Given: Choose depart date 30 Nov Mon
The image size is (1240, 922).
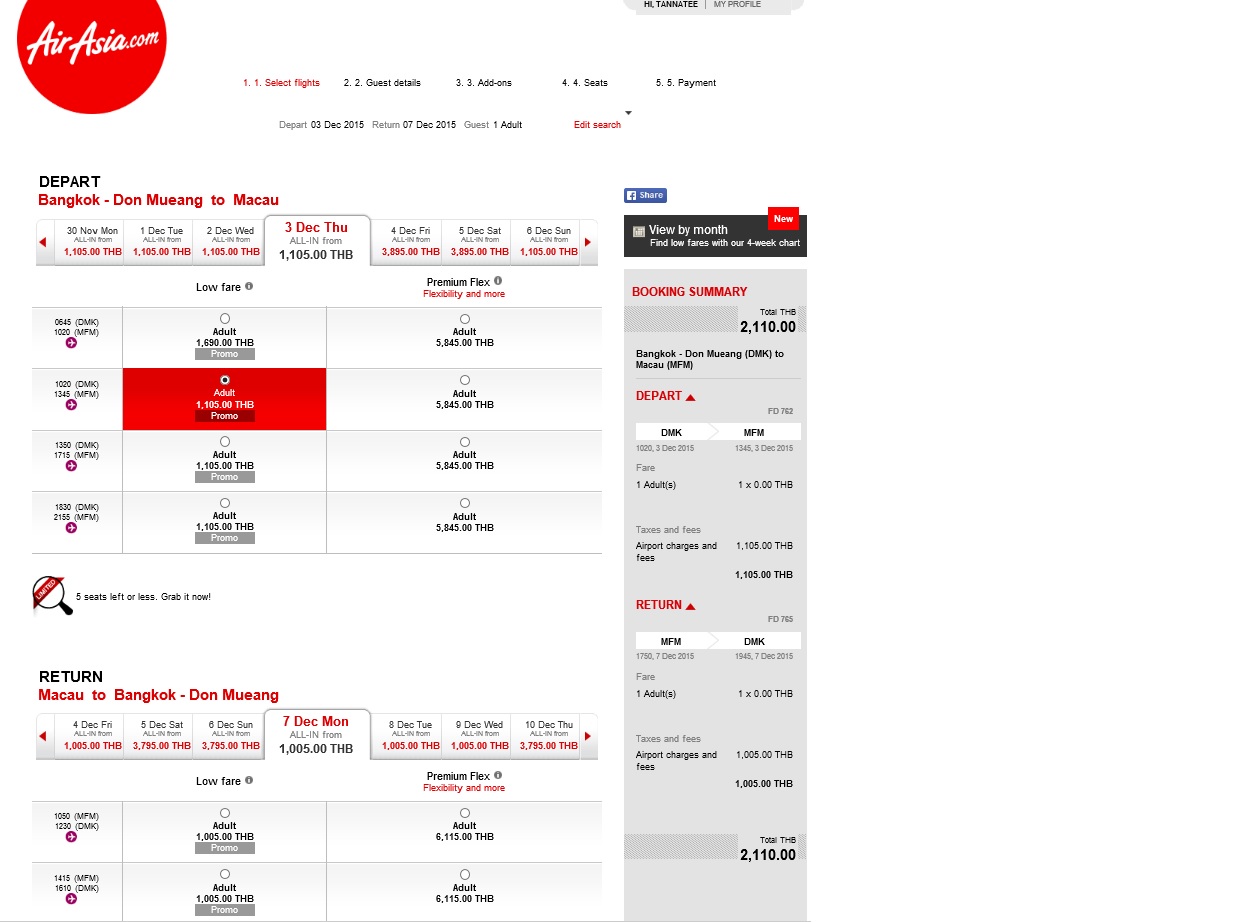Looking at the screenshot, I should pyautogui.click(x=92, y=242).
